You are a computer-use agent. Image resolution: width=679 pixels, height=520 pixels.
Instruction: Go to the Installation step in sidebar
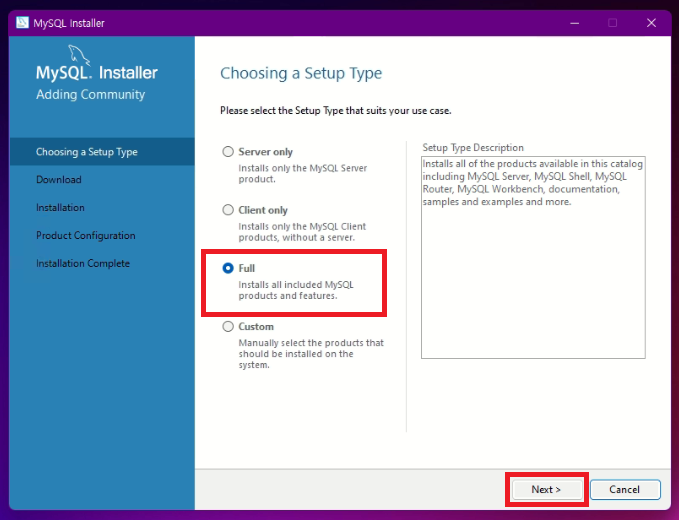pos(60,207)
